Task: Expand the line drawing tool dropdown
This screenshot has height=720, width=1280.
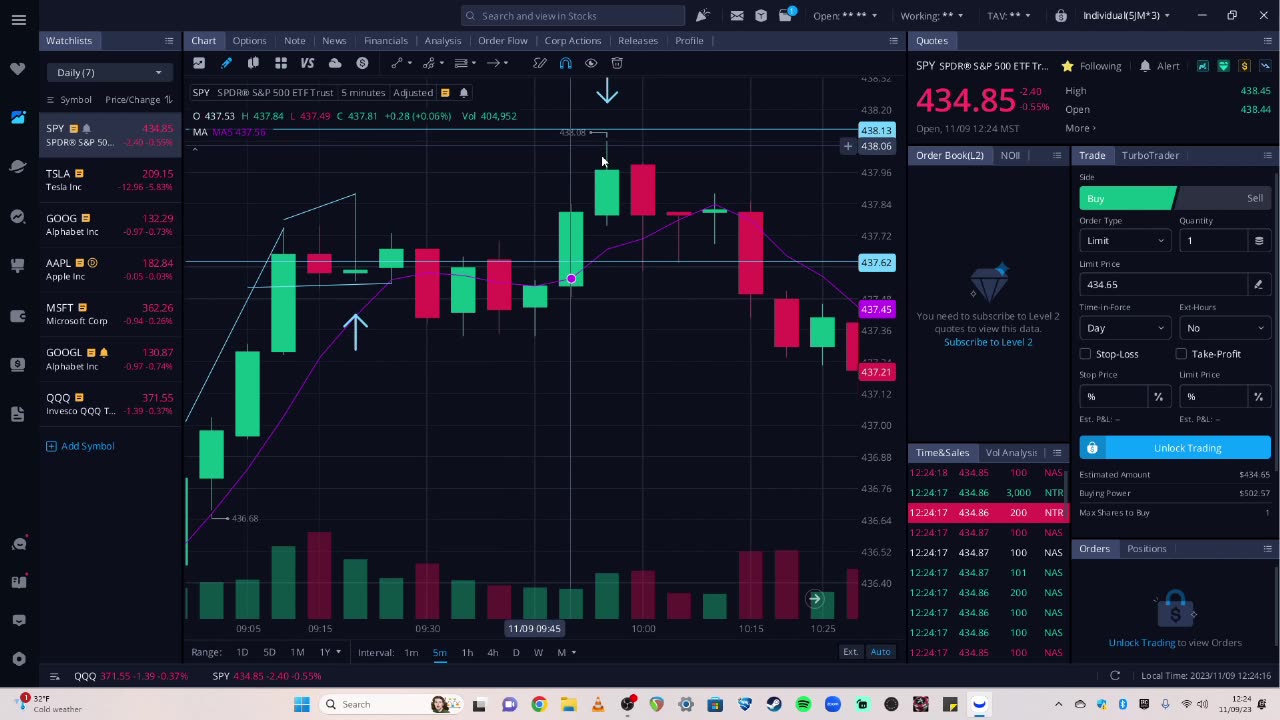Action: coord(410,63)
